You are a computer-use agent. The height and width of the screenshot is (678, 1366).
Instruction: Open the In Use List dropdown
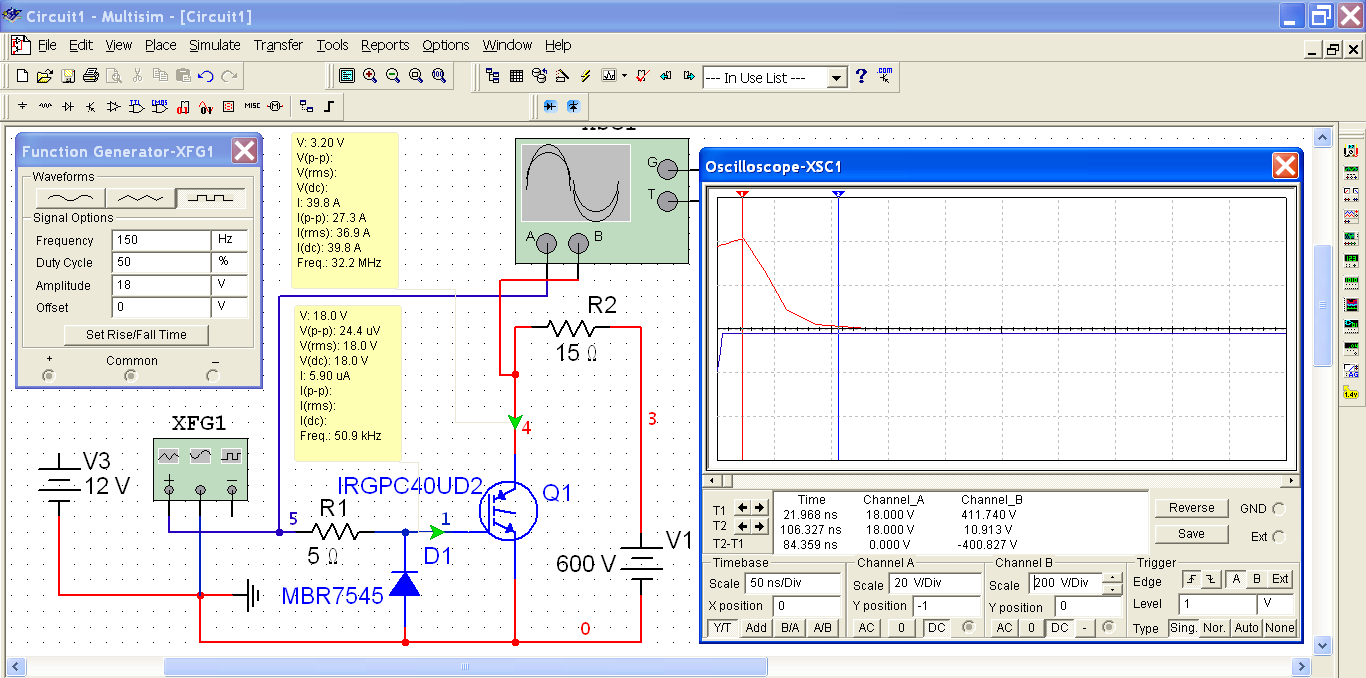tap(837, 77)
